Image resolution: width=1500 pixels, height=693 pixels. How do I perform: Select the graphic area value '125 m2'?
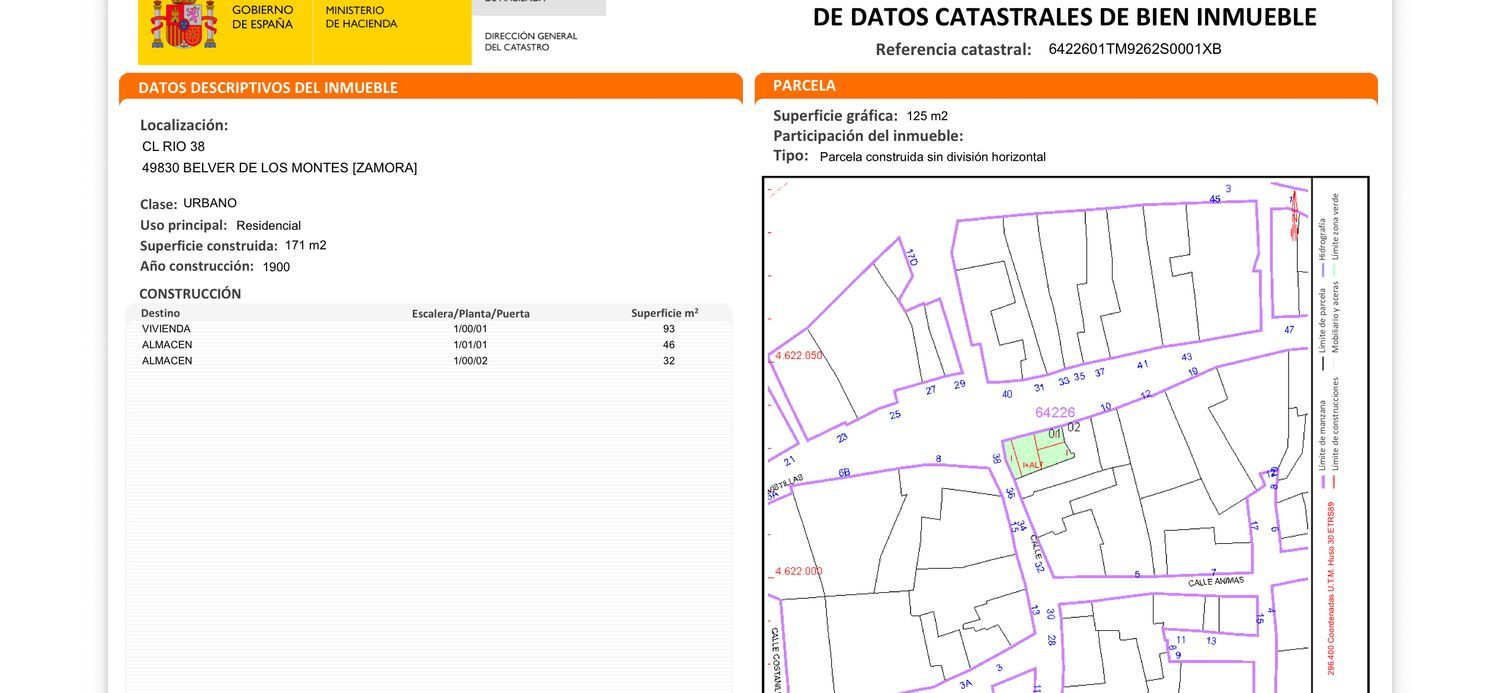pos(927,116)
